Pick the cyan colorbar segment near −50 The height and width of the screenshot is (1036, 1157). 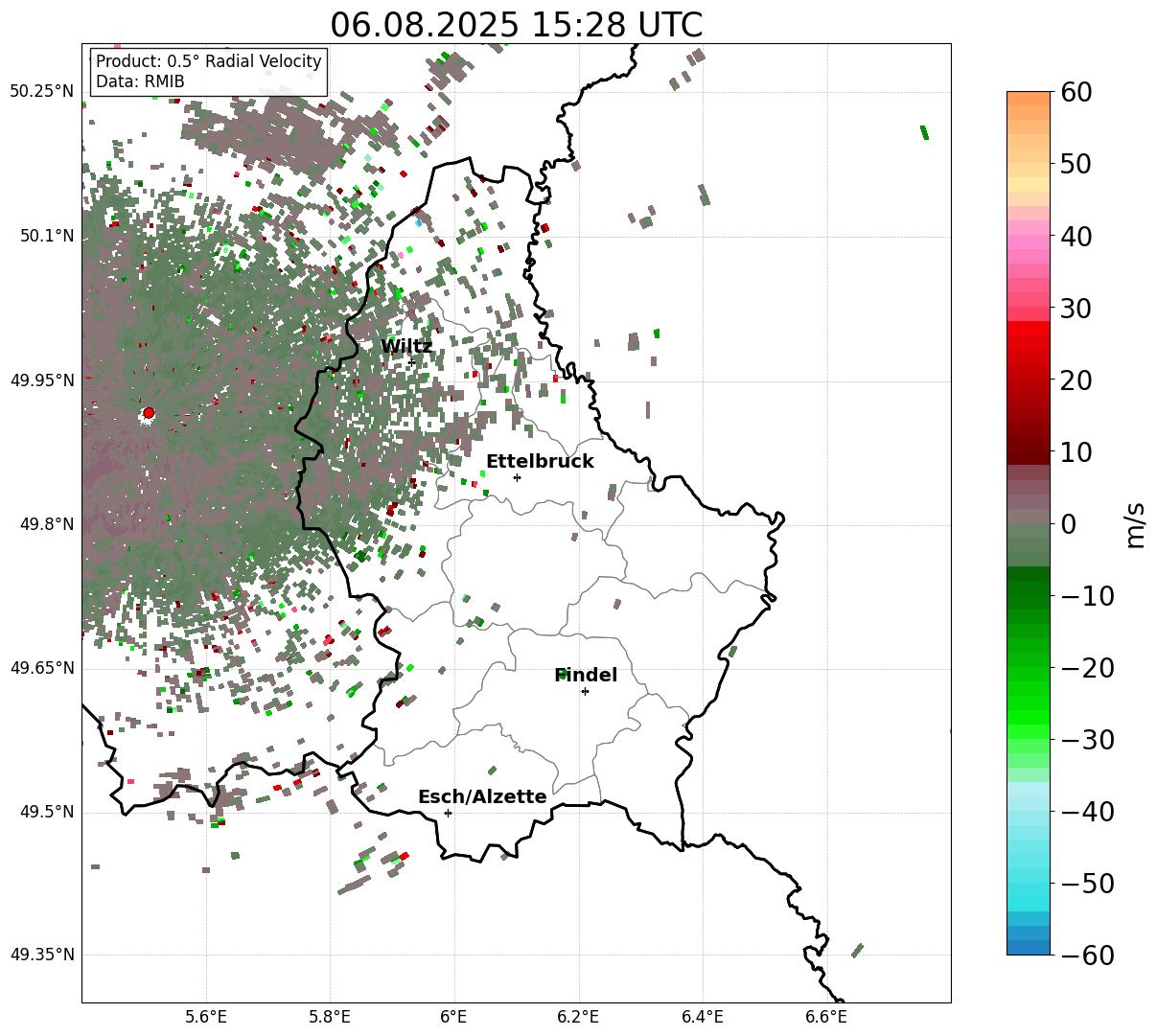[x=1029, y=889]
